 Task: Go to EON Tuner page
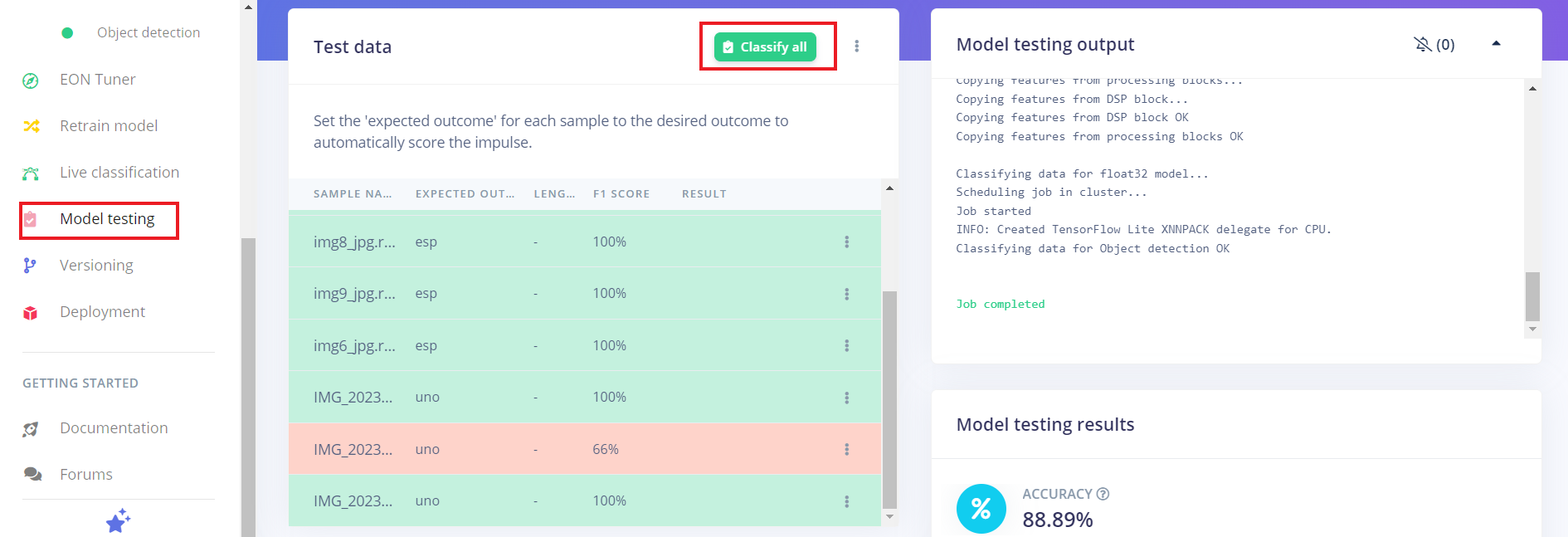click(x=97, y=80)
